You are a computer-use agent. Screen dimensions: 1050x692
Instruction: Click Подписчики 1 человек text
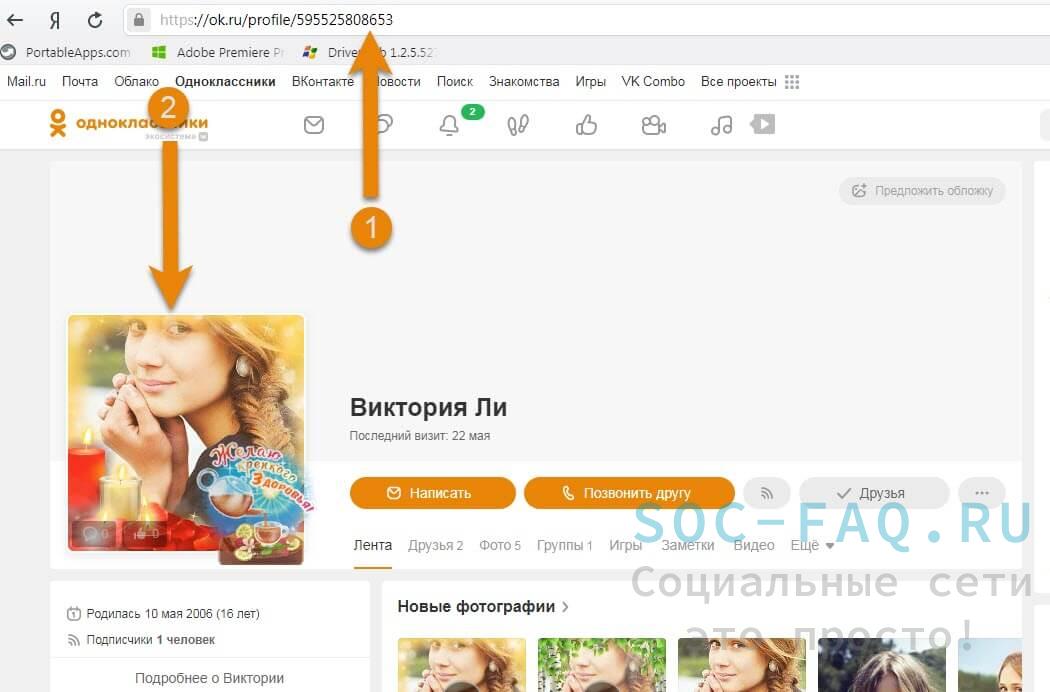[x=151, y=640]
